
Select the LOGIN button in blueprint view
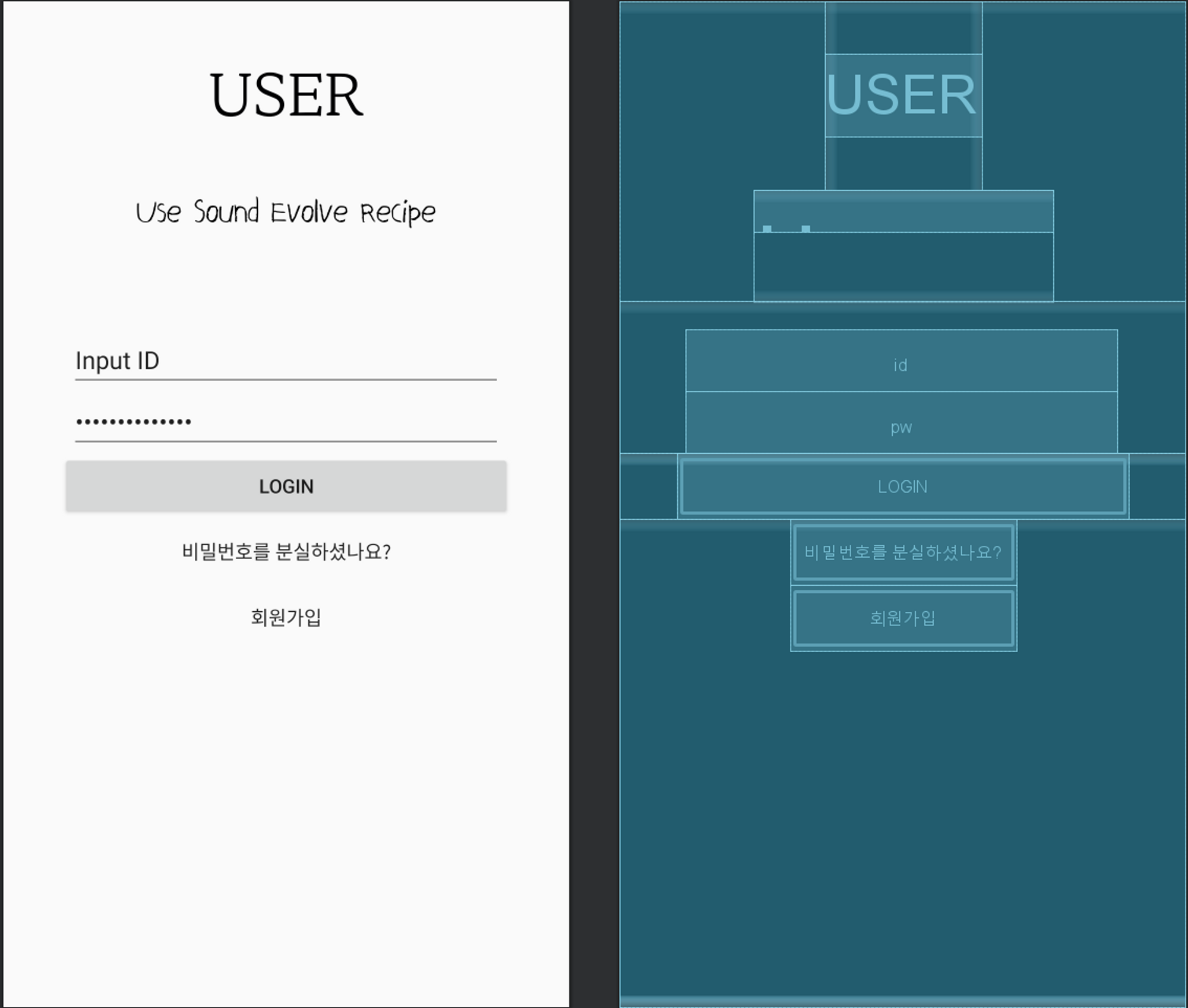(903, 486)
